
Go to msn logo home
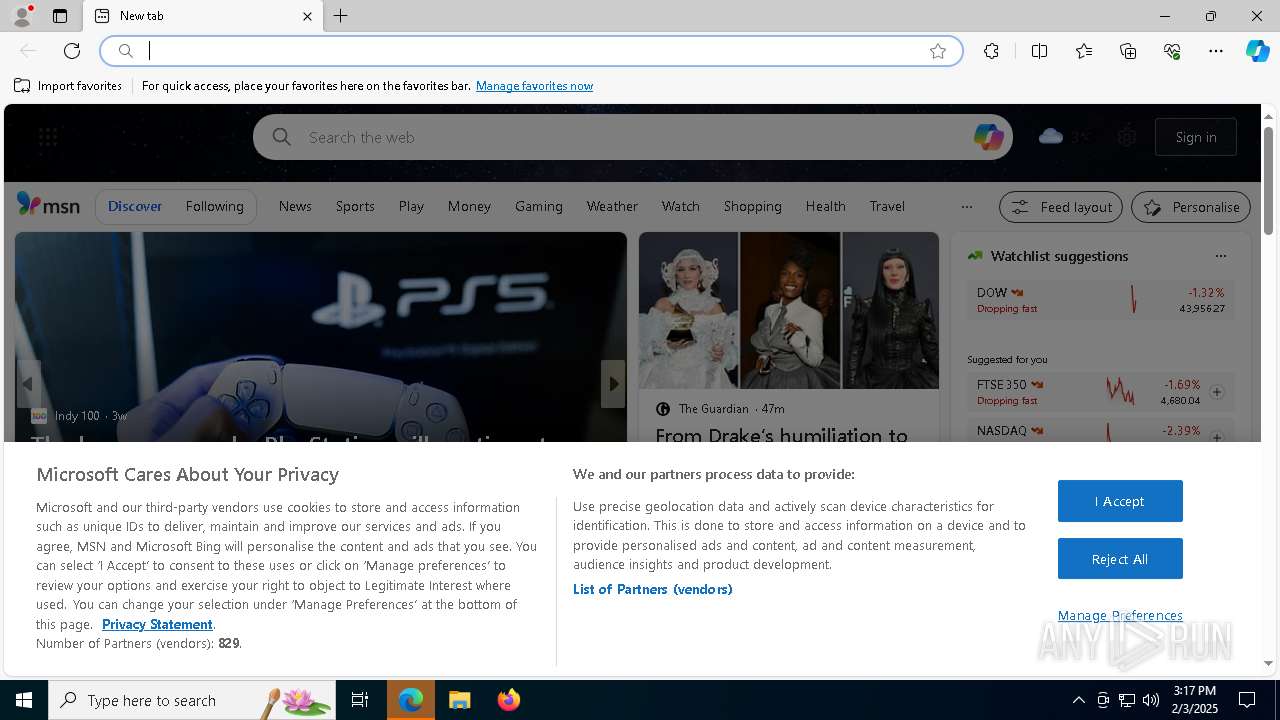pyautogui.click(x=48, y=205)
